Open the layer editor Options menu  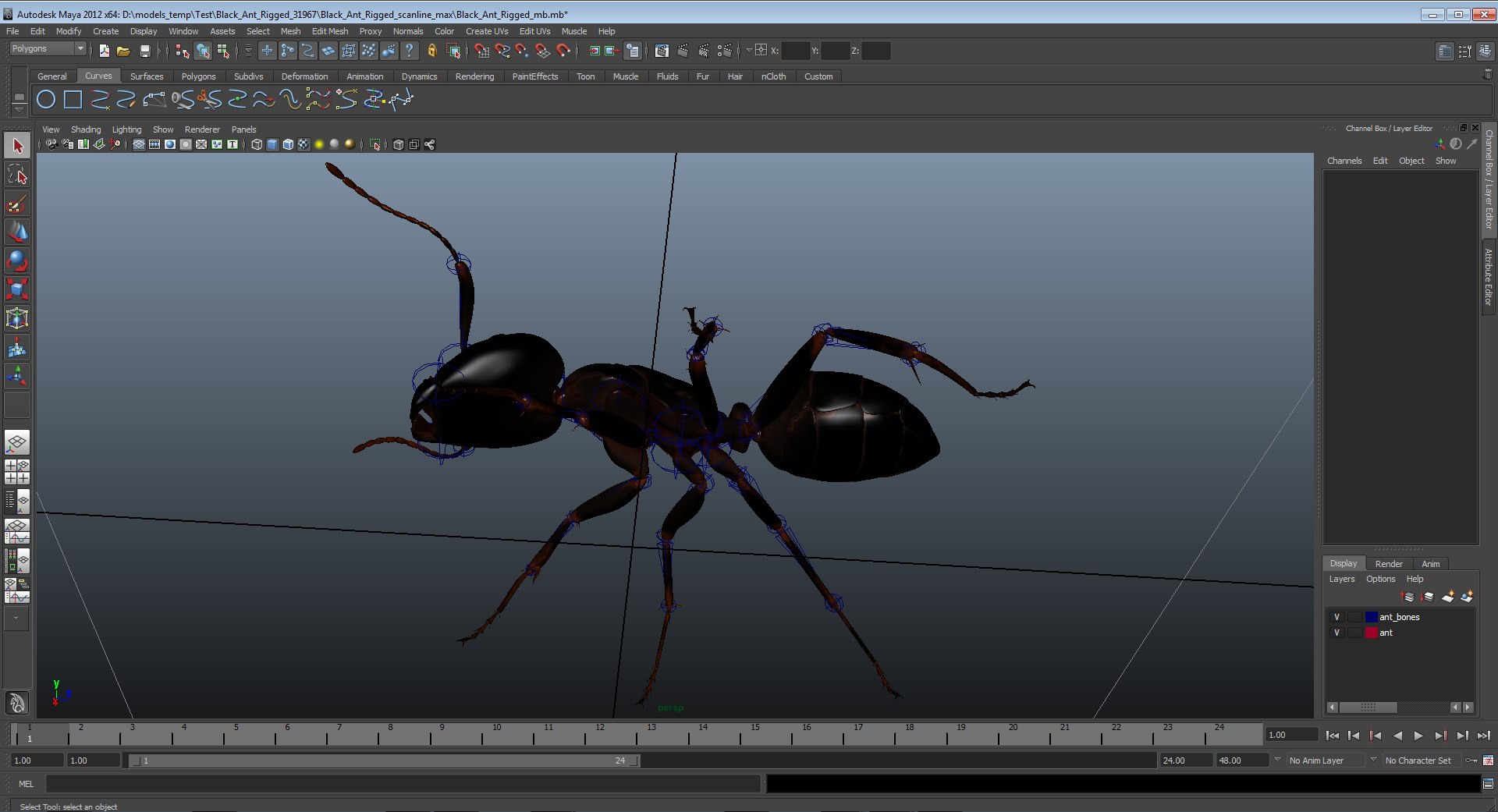(1380, 579)
